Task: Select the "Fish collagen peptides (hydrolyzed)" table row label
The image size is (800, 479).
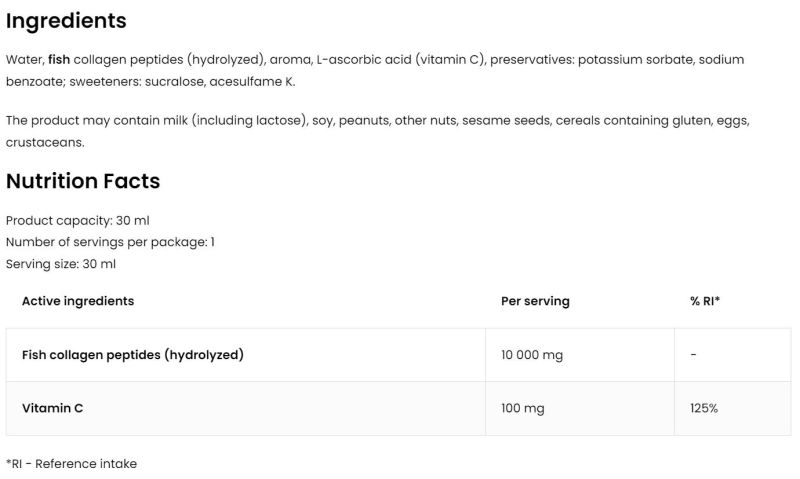Action: pyautogui.click(x=133, y=355)
